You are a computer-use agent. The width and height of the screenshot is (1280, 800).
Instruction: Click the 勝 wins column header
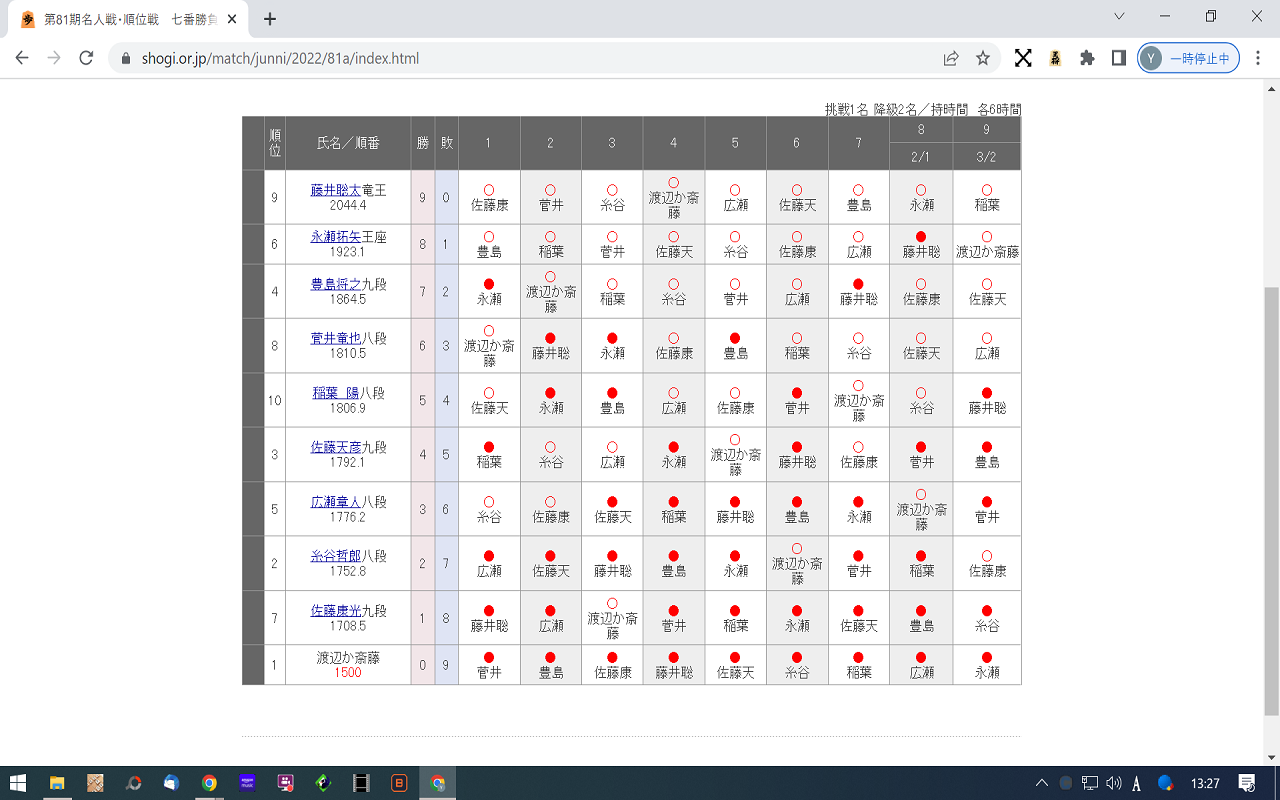(422, 143)
